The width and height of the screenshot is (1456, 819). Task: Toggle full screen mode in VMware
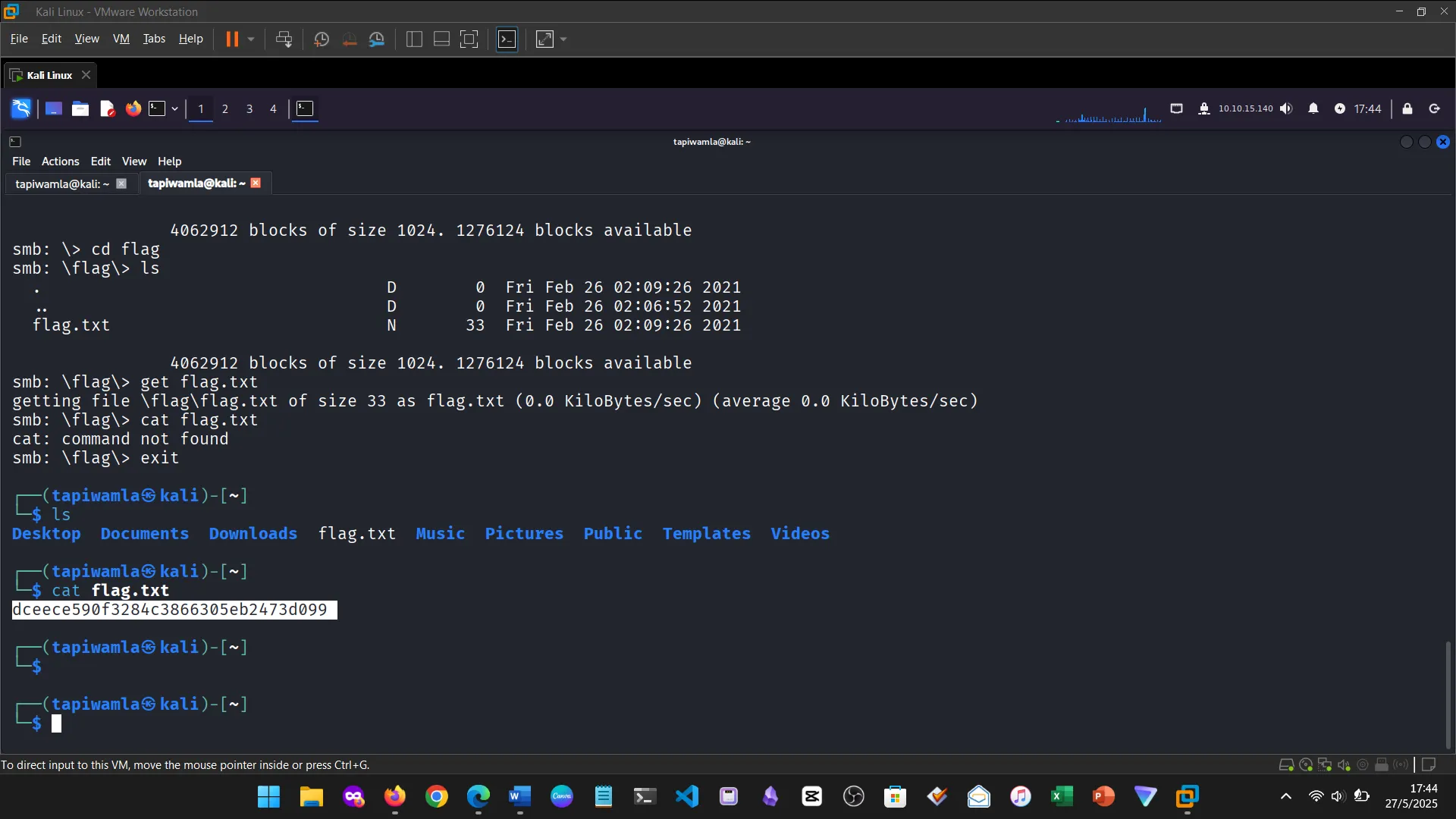click(469, 39)
